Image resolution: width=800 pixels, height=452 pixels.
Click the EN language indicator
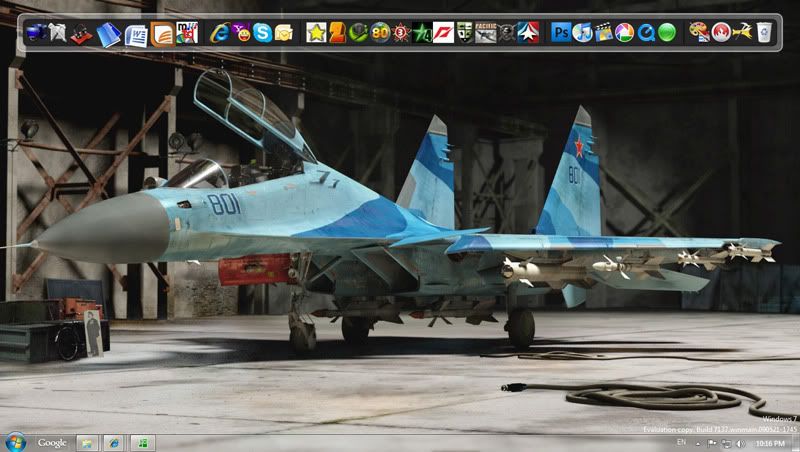pyautogui.click(x=681, y=442)
